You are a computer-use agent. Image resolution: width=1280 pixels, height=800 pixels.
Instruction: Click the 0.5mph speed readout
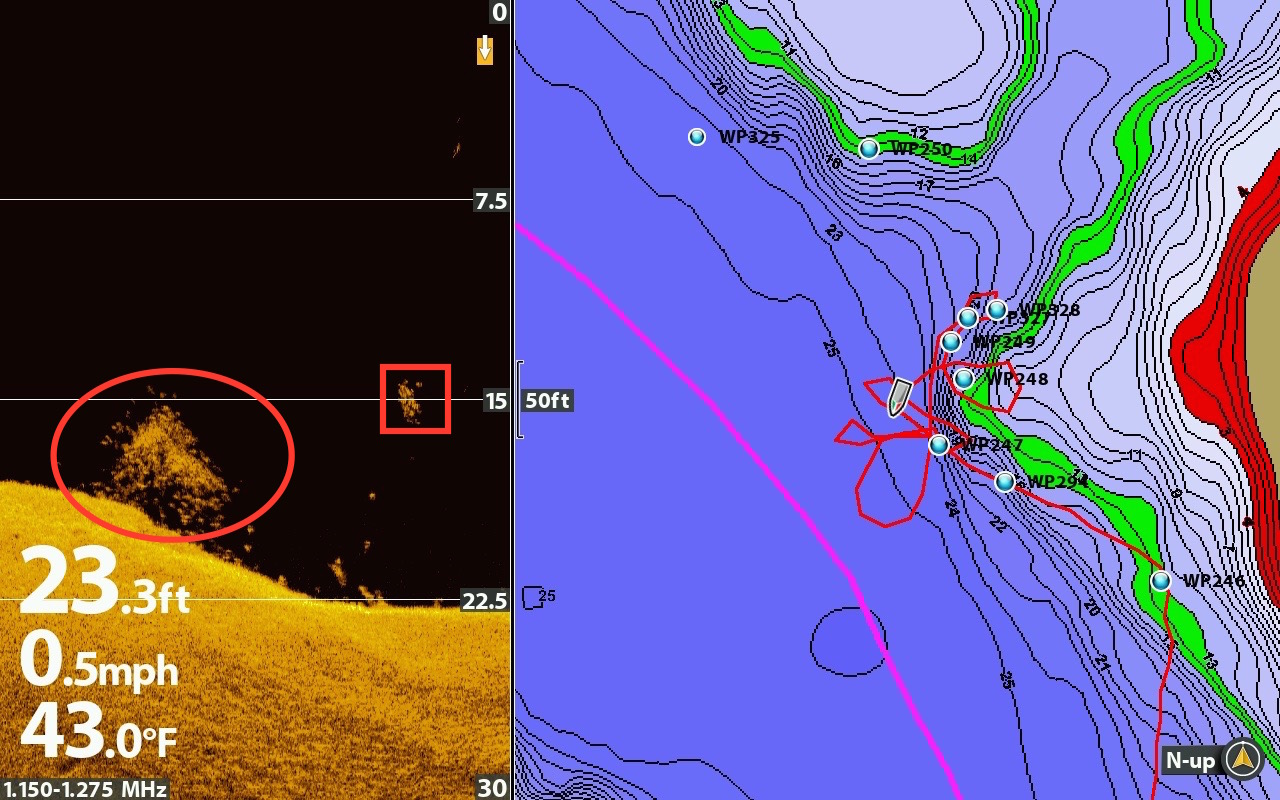[99, 660]
